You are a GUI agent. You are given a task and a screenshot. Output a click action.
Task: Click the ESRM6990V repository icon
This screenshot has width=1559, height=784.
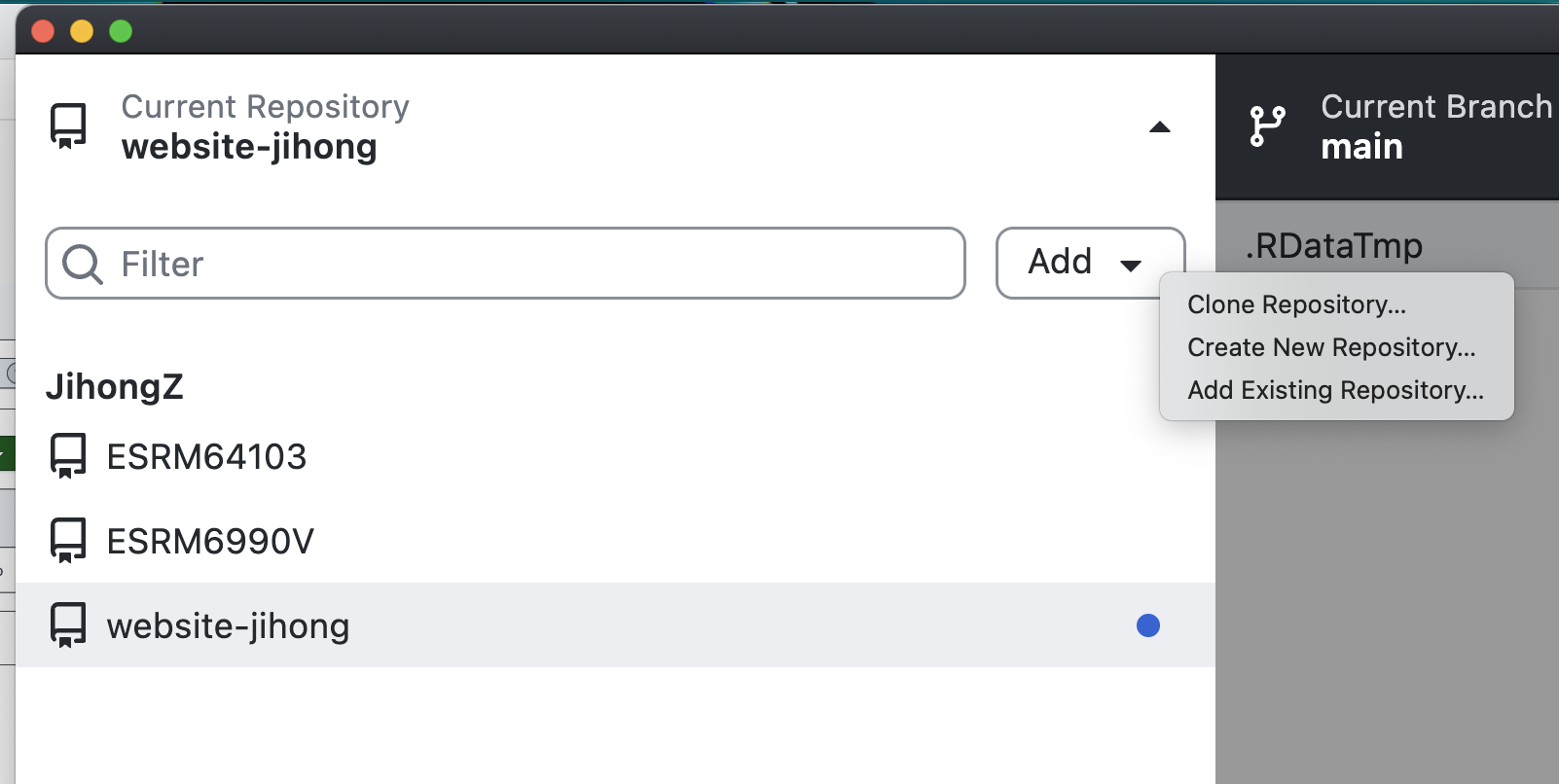click(x=68, y=541)
